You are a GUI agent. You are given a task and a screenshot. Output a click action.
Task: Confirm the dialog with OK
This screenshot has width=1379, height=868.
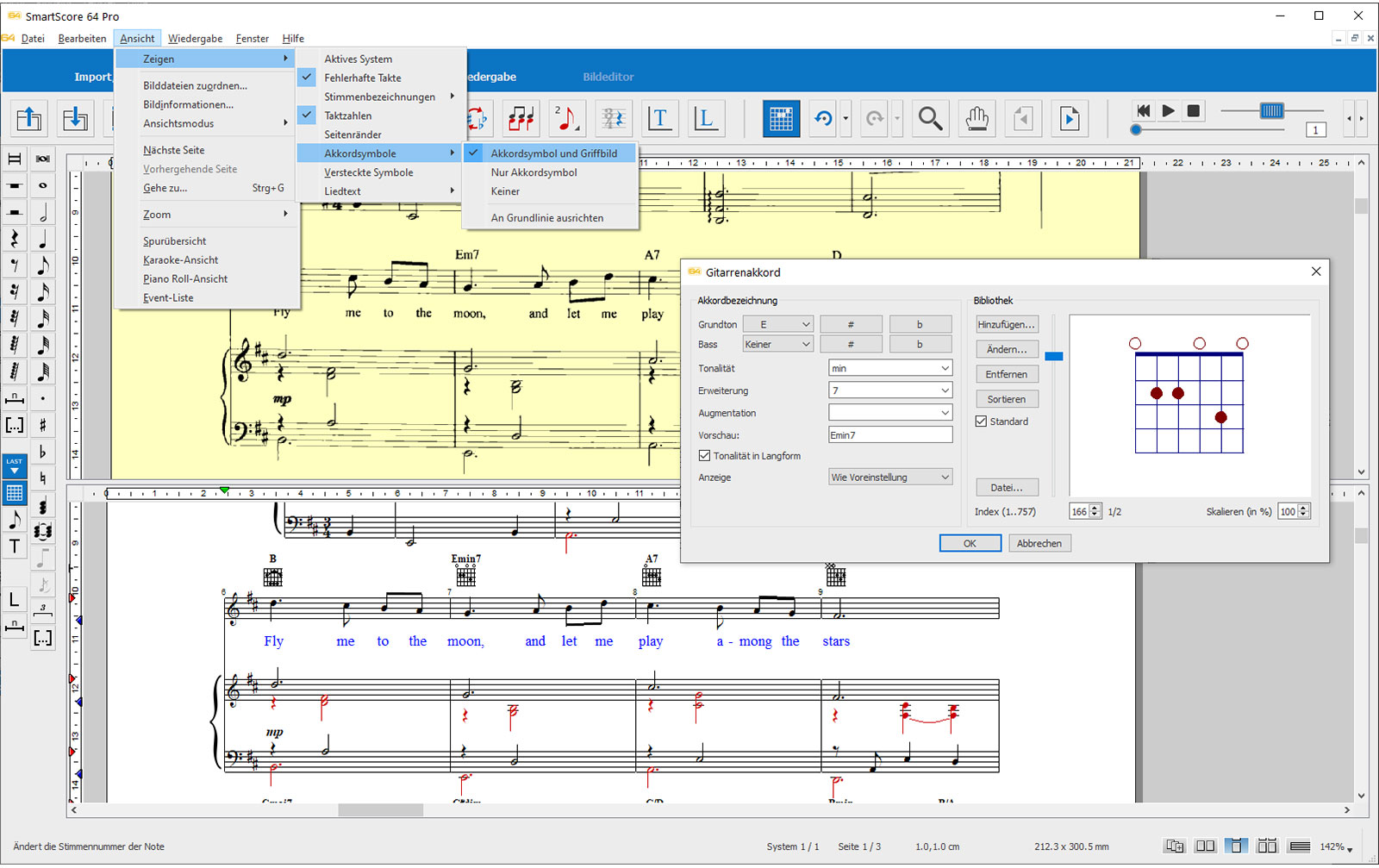[970, 543]
